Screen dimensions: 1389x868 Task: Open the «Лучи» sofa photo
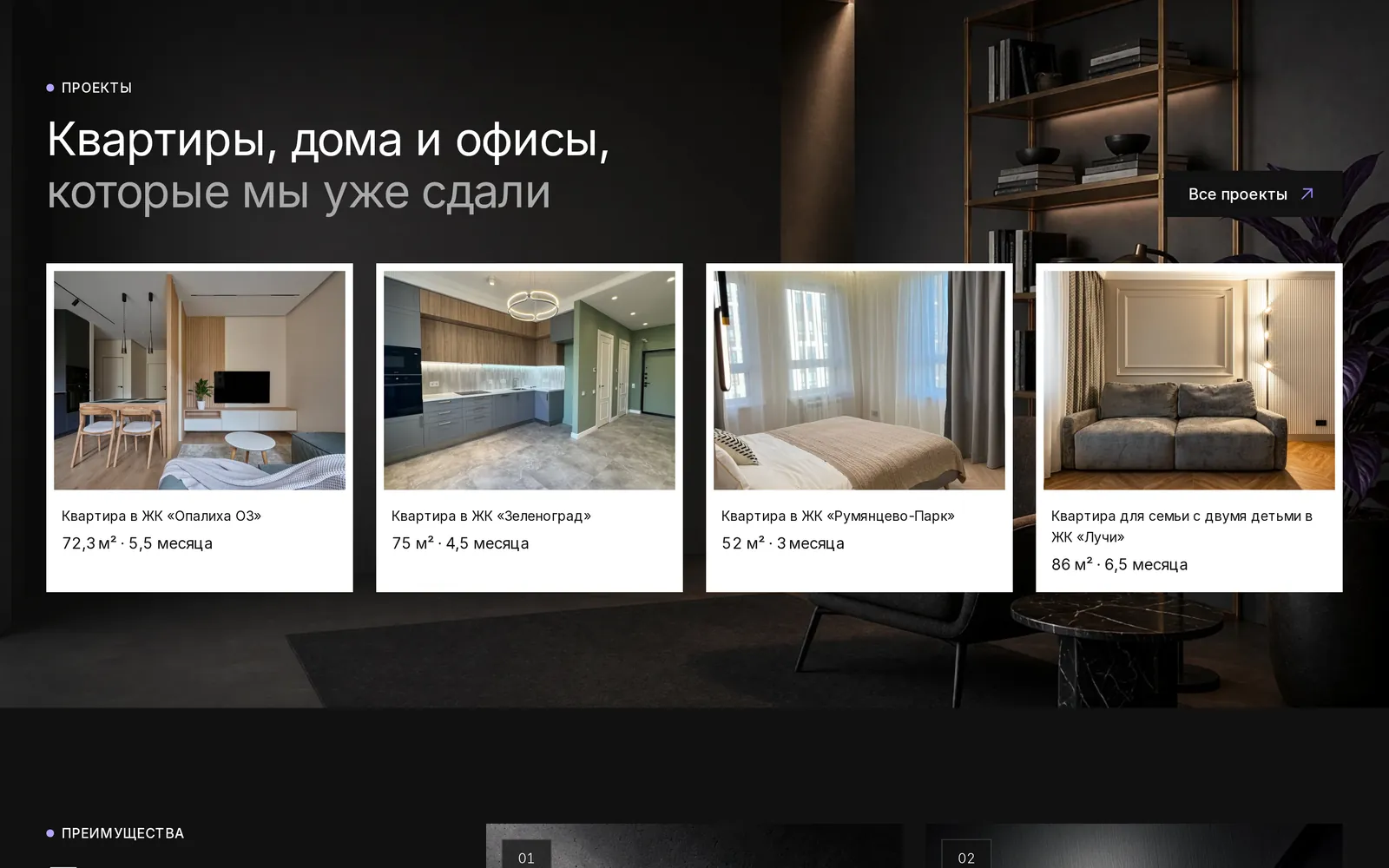tap(1189, 380)
